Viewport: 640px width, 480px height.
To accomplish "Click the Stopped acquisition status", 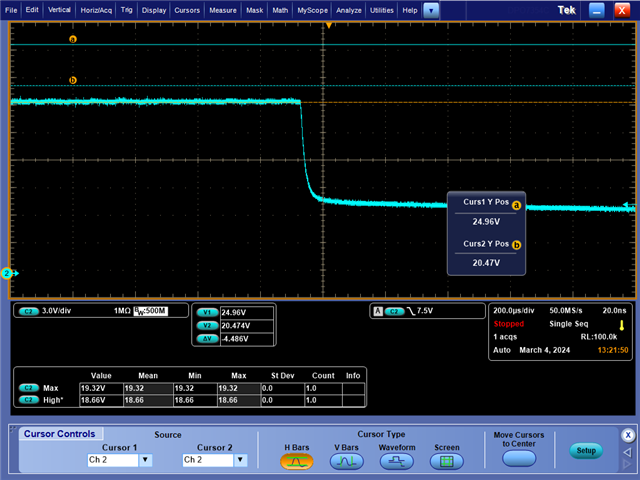I will pyautogui.click(x=509, y=324).
